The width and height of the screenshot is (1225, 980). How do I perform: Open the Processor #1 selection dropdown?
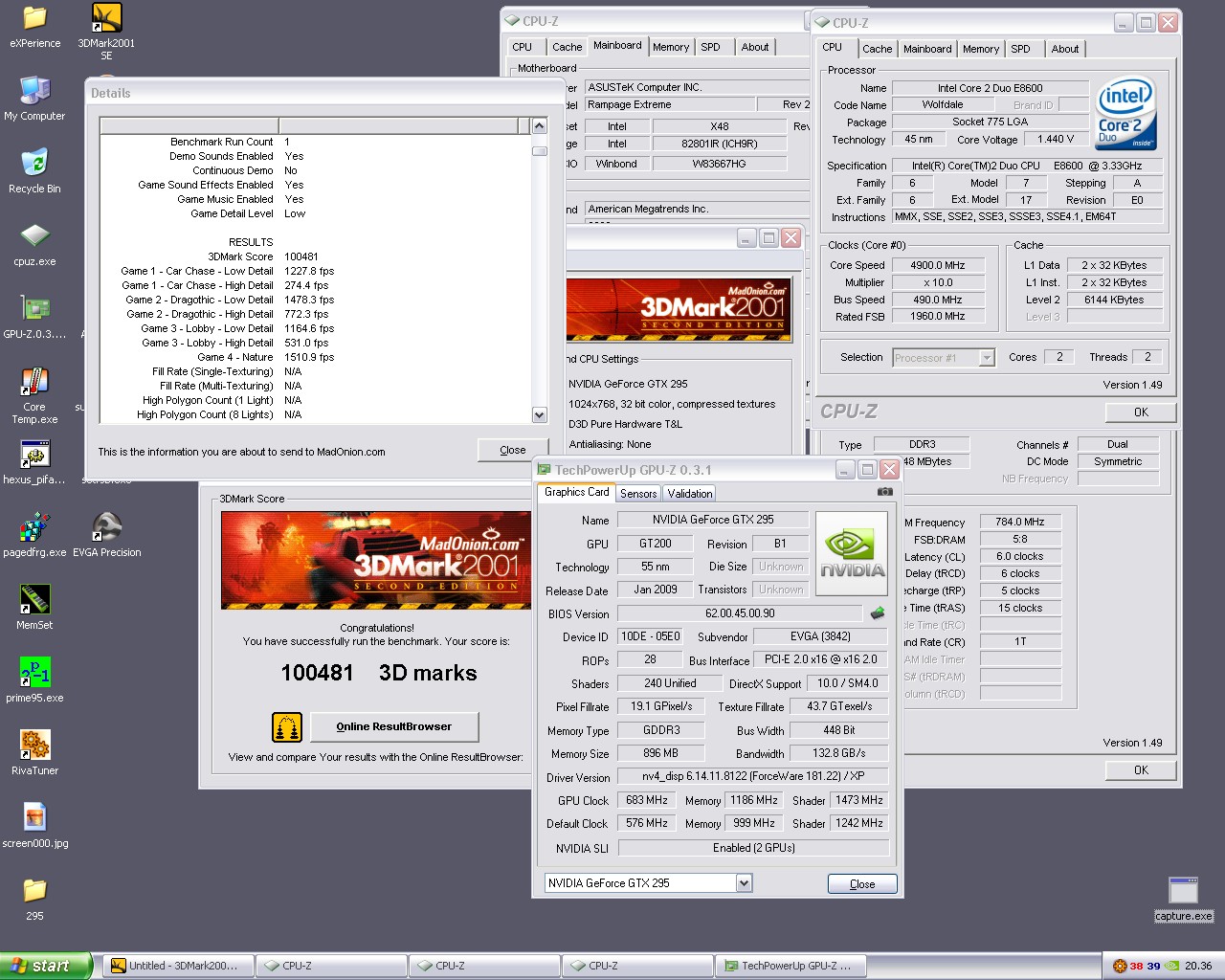tap(987, 358)
